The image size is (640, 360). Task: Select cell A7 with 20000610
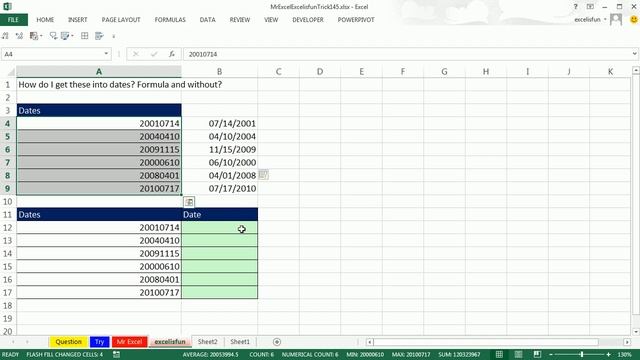[x=99, y=162]
